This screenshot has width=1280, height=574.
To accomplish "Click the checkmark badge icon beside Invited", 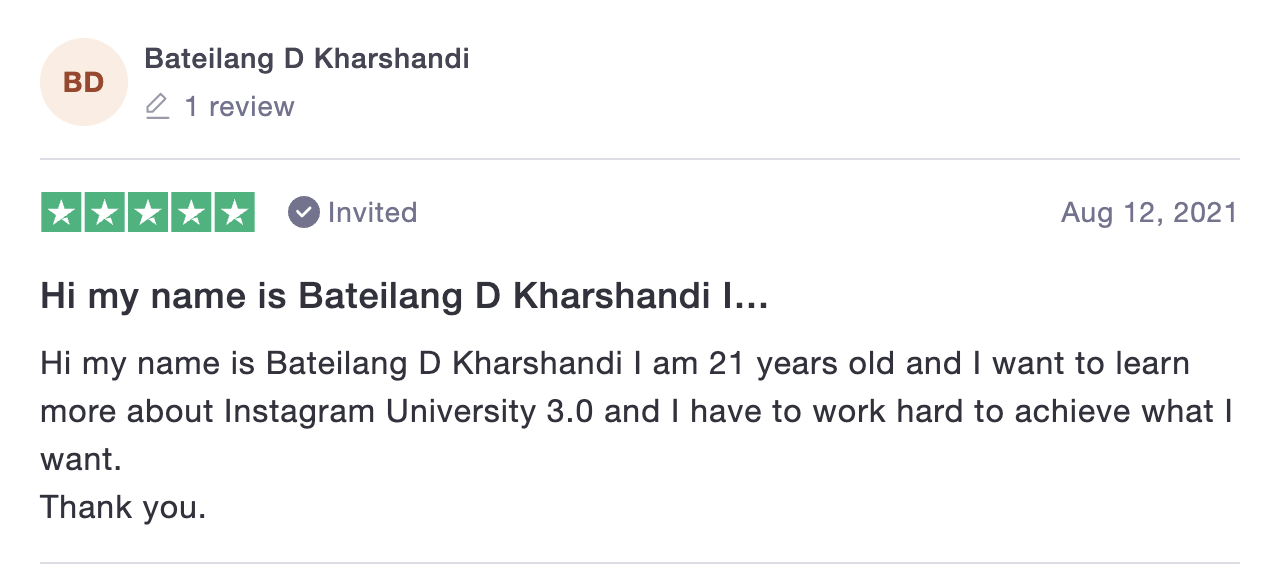I will pos(303,212).
